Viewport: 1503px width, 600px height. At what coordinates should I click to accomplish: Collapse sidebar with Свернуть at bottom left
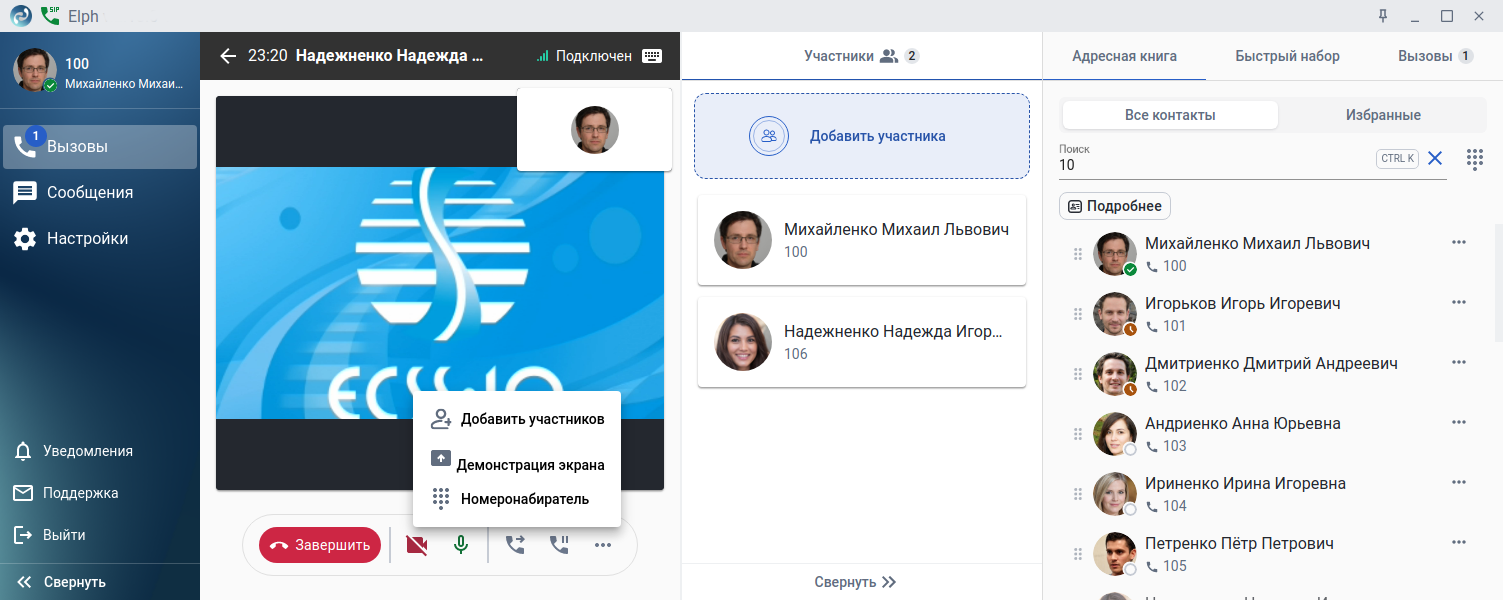[62, 582]
